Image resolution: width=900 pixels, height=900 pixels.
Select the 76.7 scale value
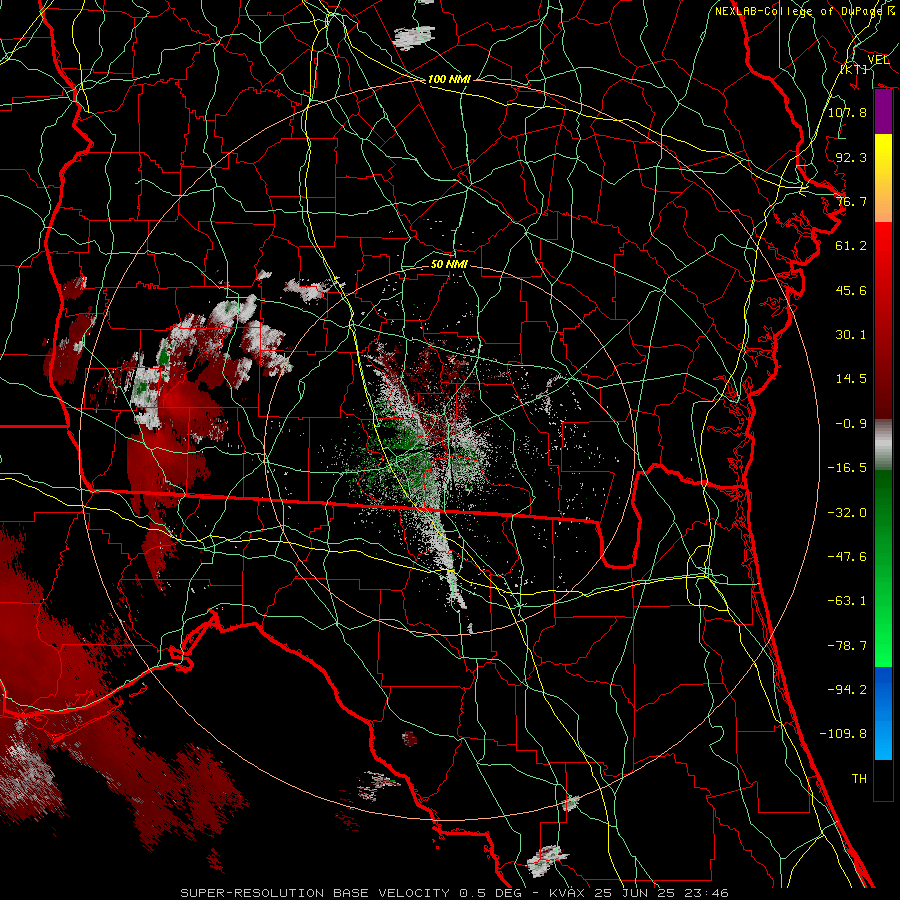click(x=851, y=201)
